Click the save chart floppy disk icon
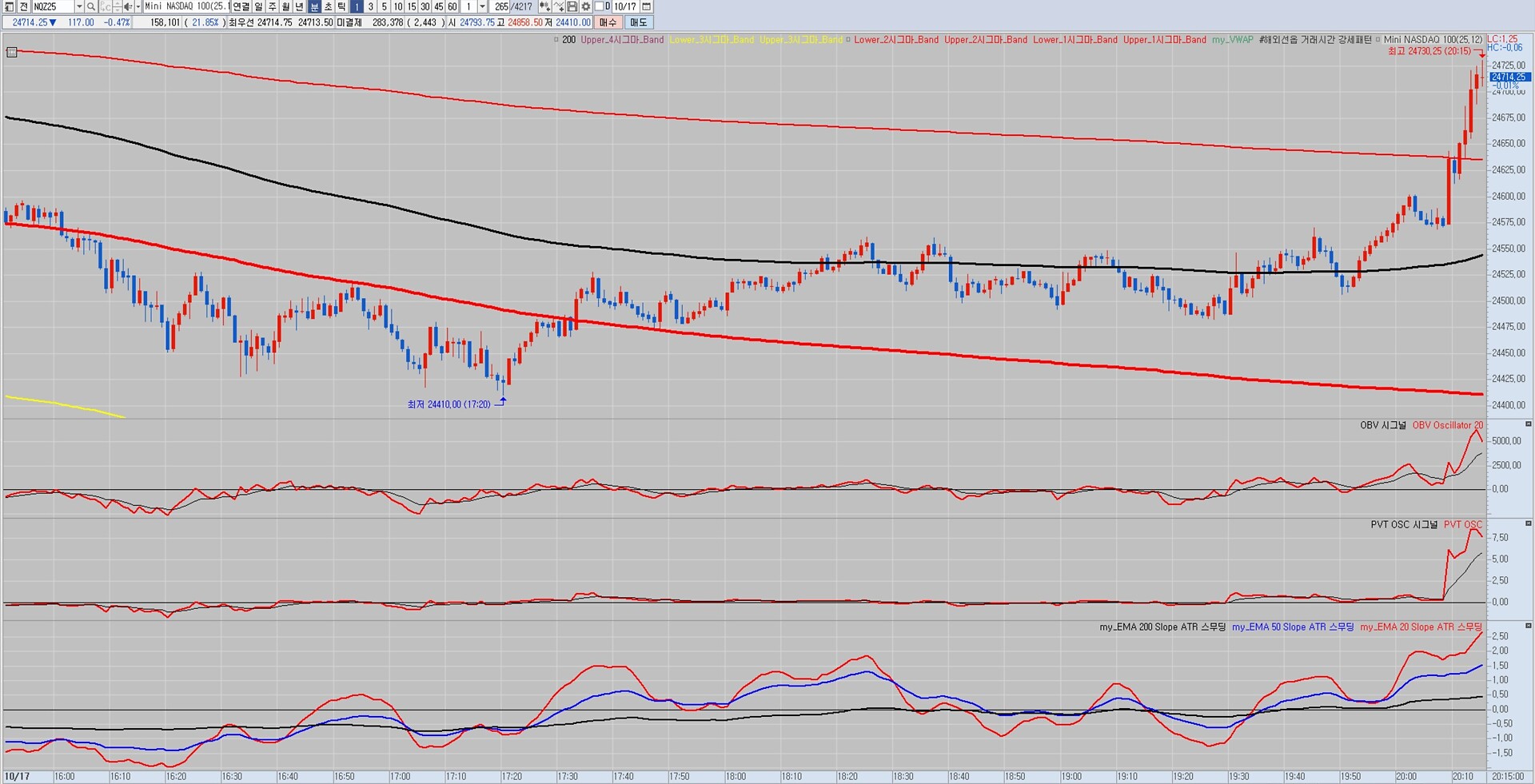Viewport: 1535px width, 784px height. point(572,6)
